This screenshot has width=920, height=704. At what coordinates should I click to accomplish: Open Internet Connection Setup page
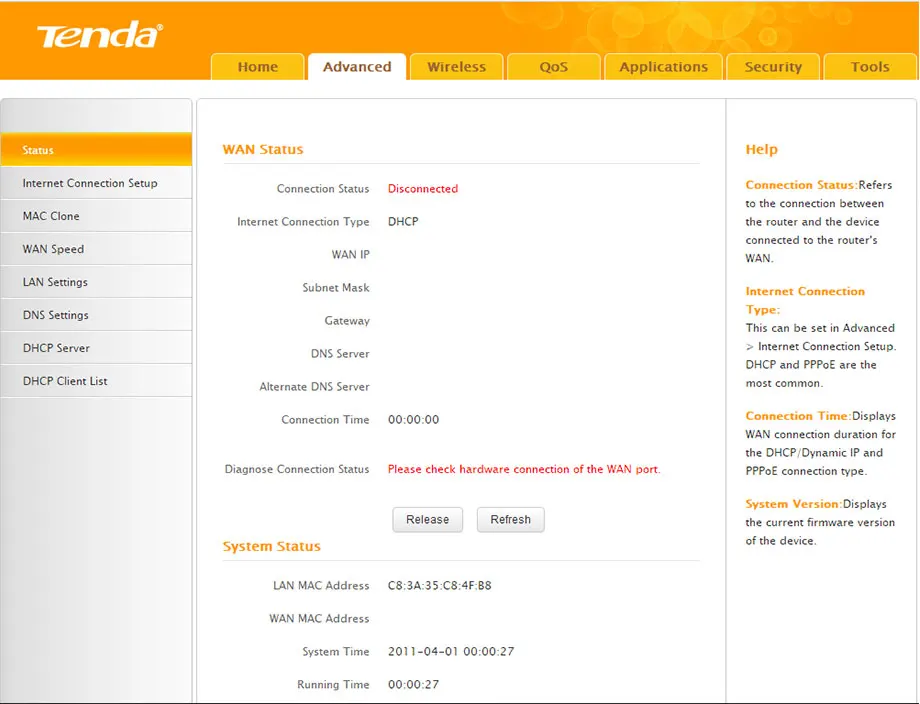click(x=96, y=183)
